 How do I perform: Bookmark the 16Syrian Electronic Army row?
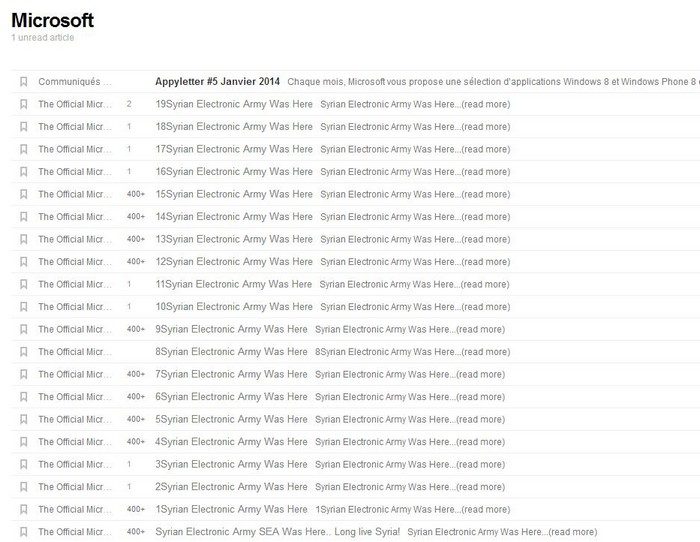point(24,171)
